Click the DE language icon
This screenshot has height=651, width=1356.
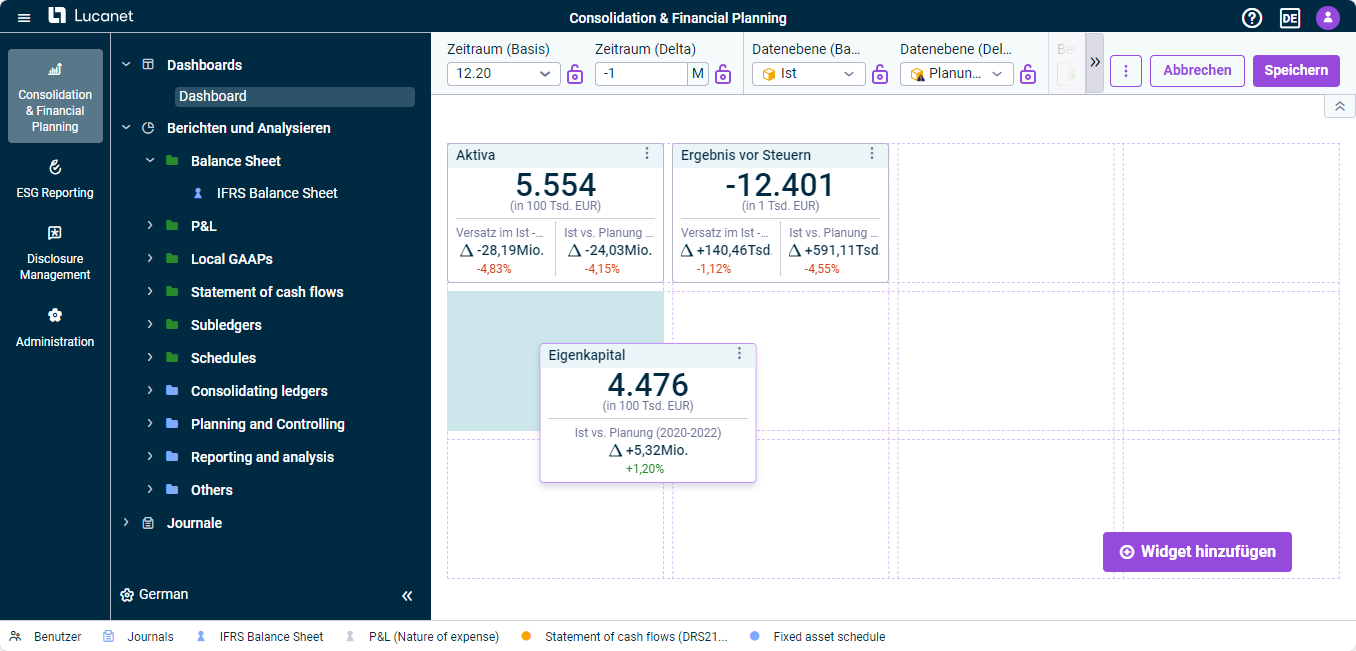(1290, 17)
